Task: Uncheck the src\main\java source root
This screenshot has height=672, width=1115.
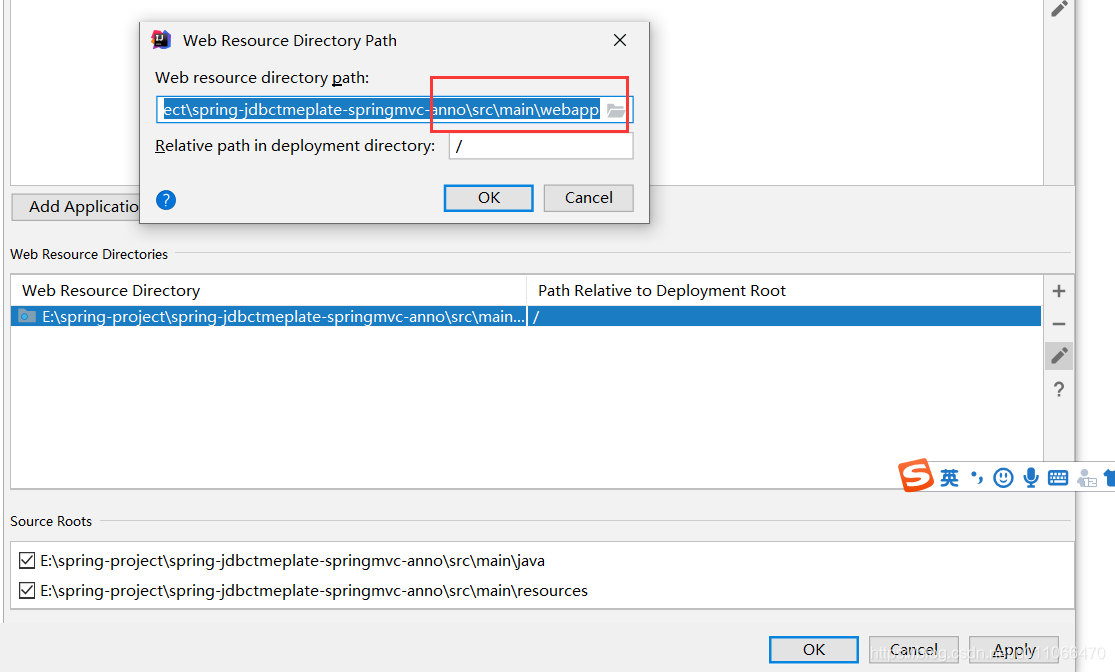Action: [x=27, y=560]
